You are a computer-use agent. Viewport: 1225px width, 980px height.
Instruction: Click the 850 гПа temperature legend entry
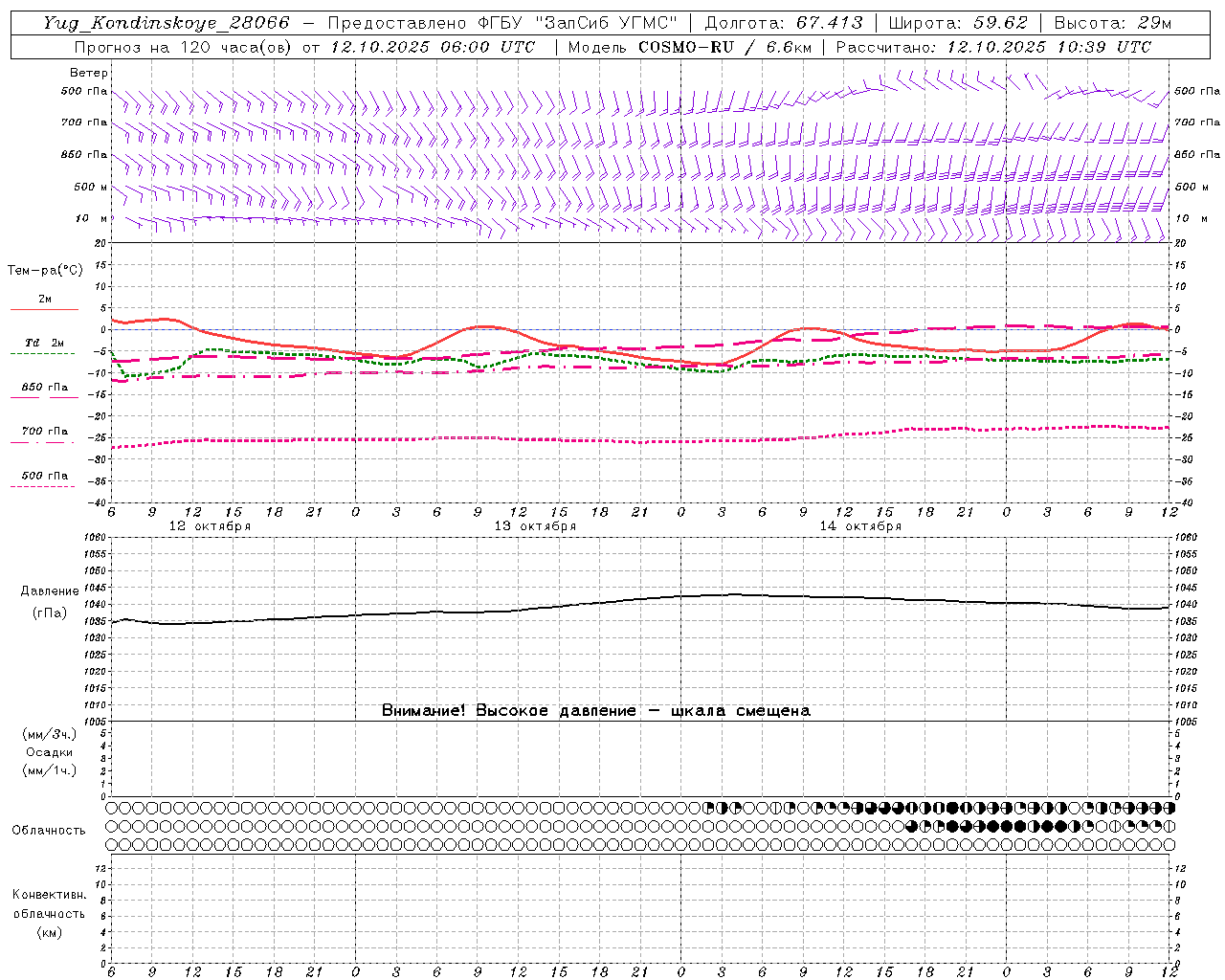pyautogui.click(x=45, y=388)
